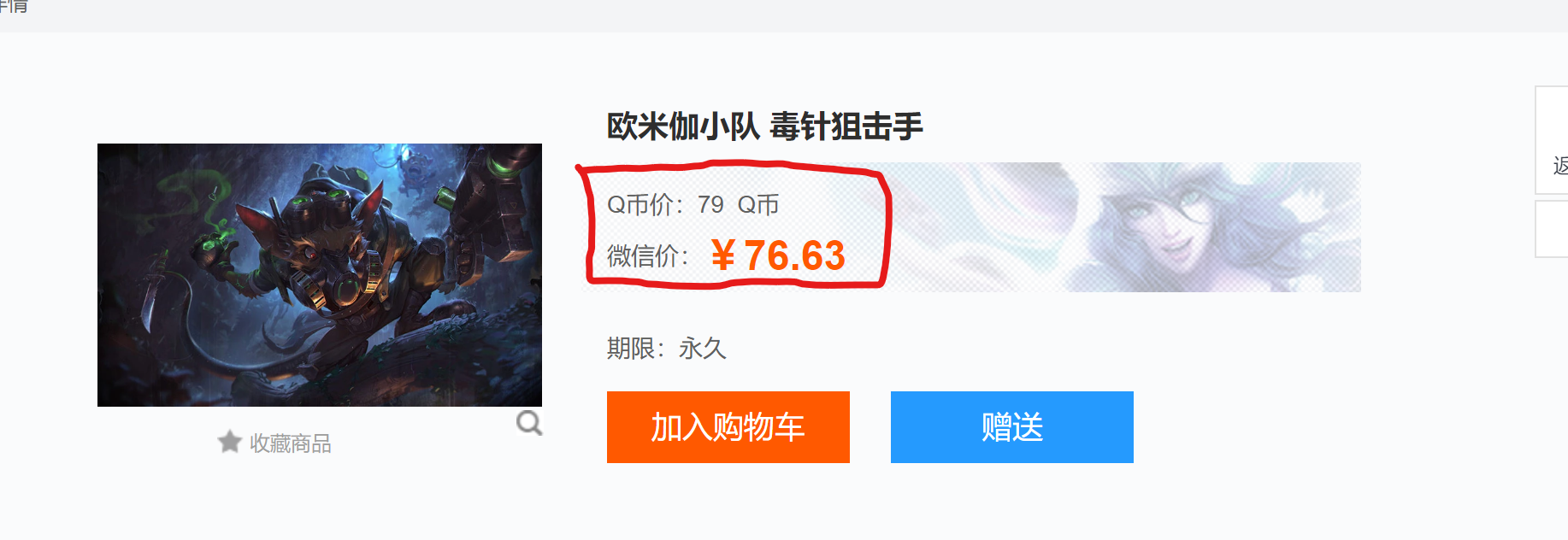Click the orange ¥76.63 WeChat price

point(778,255)
